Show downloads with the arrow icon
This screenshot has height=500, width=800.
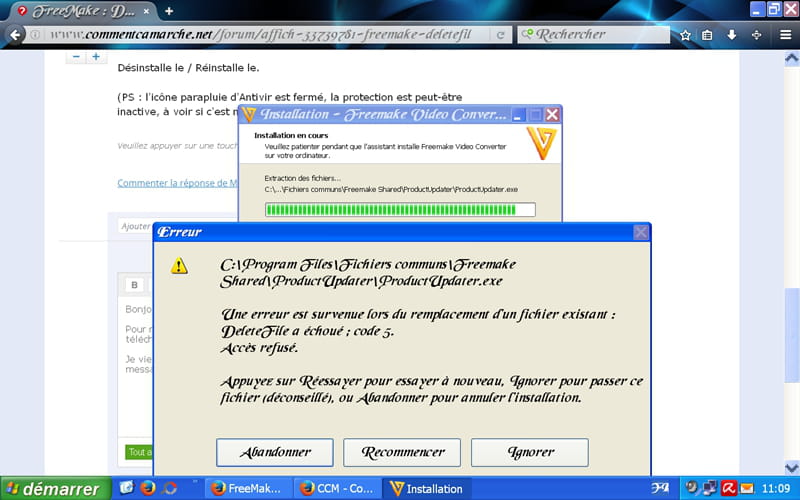coord(732,35)
